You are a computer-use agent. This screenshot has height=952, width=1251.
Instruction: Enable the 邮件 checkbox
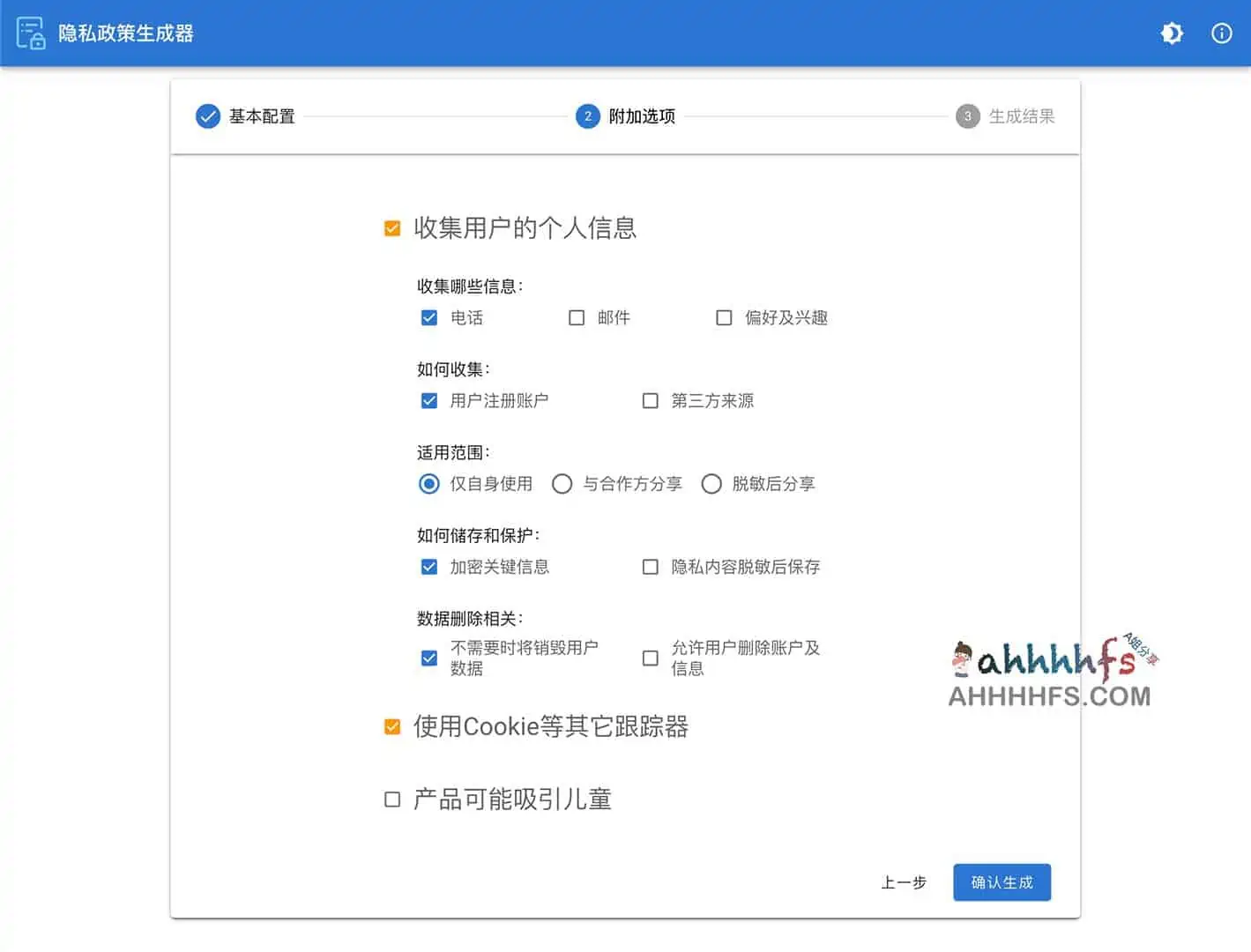(x=577, y=317)
